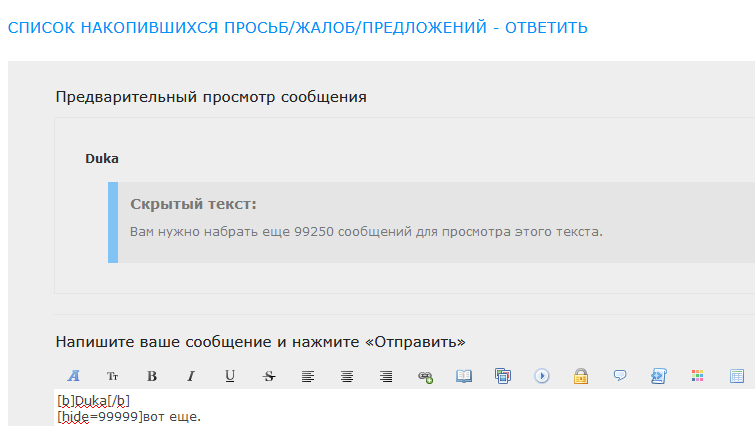Insert a table with table icon
This screenshot has height=426, width=755.
tap(737, 376)
